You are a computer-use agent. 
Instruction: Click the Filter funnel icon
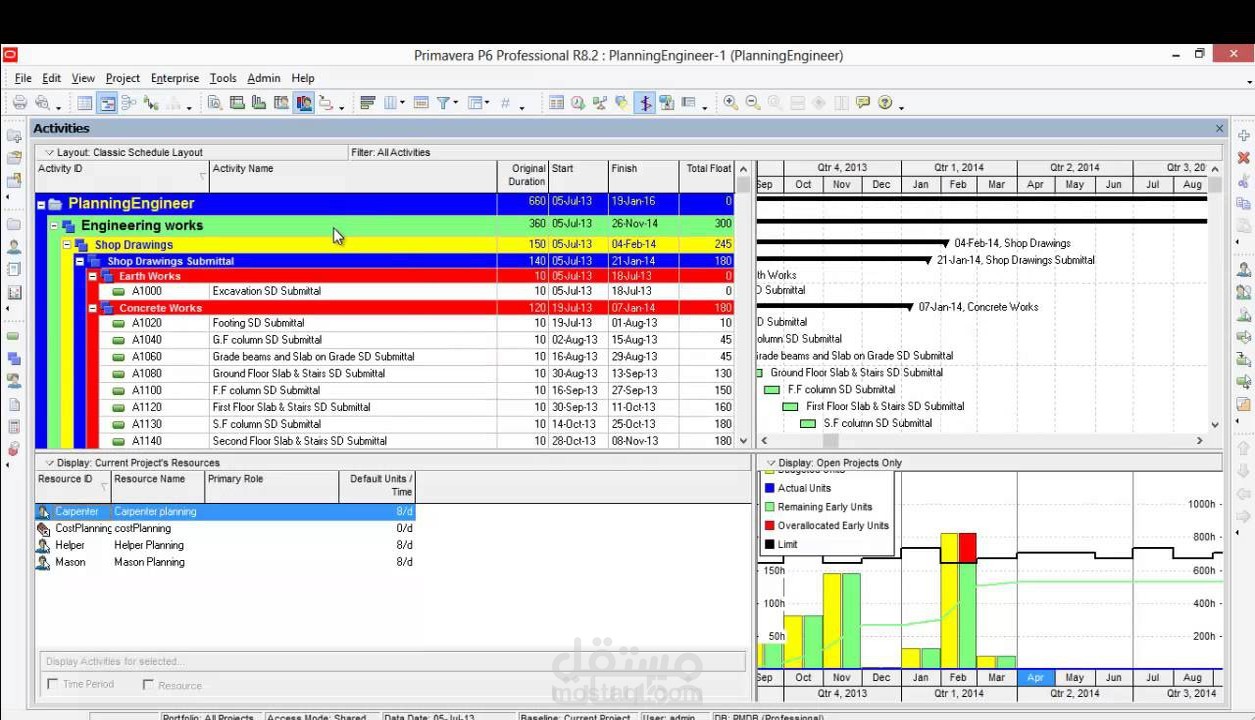tap(444, 102)
